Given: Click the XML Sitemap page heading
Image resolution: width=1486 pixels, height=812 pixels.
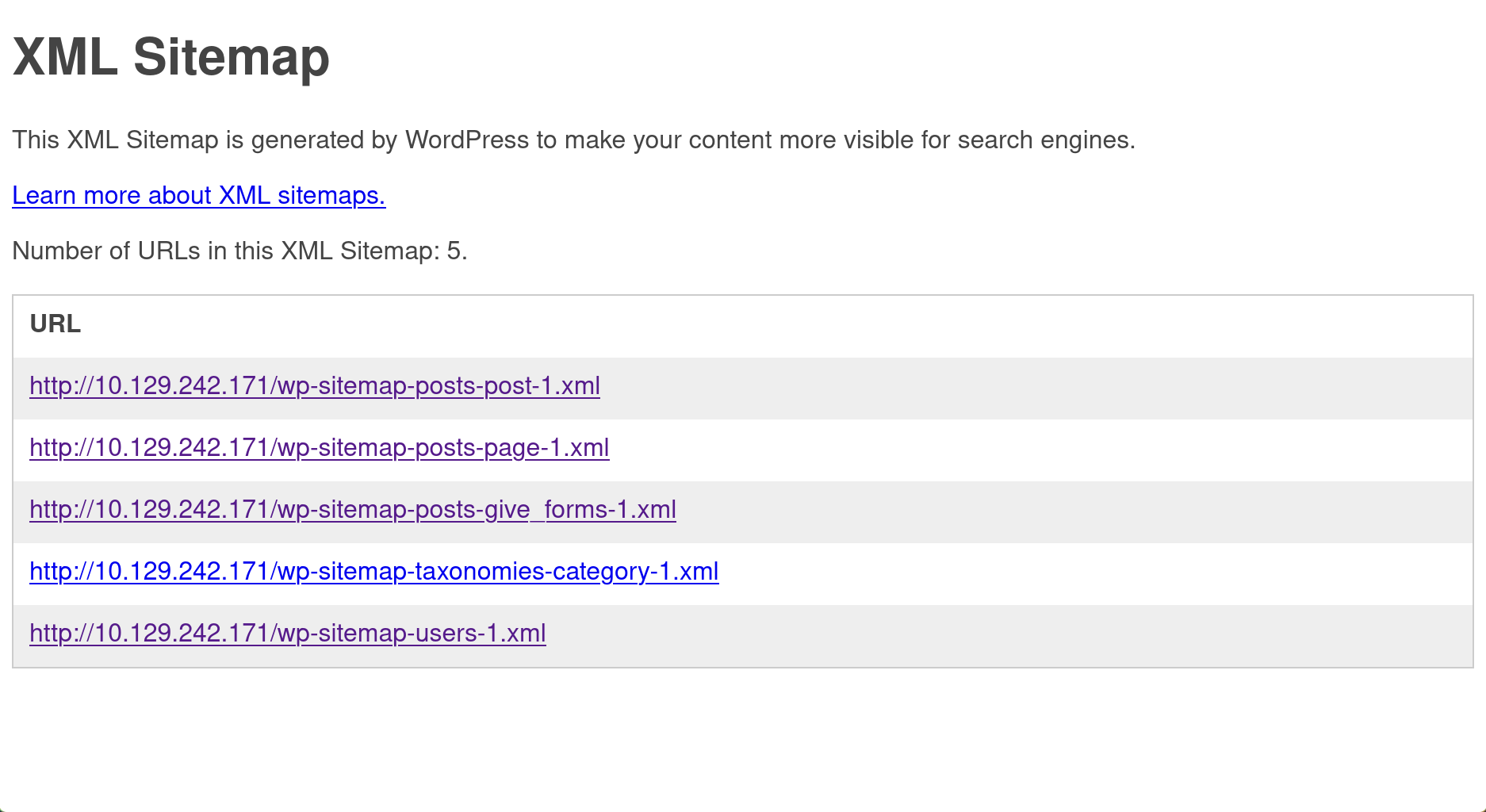Looking at the screenshot, I should pyautogui.click(x=171, y=56).
